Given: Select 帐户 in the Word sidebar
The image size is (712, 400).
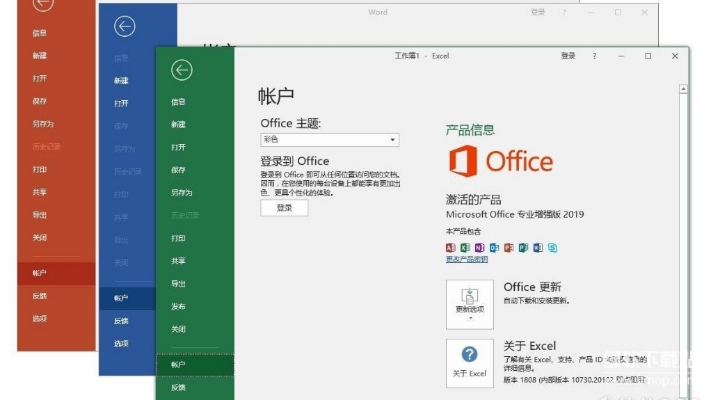Looking at the screenshot, I should point(128,298).
